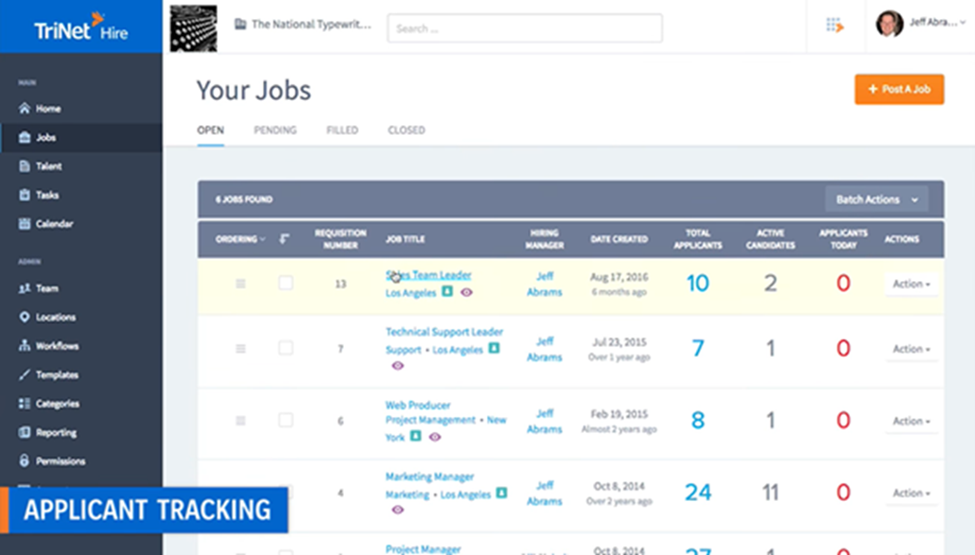Click green badge icon on Marketing Manager row
975x555 pixels.
click(x=501, y=493)
